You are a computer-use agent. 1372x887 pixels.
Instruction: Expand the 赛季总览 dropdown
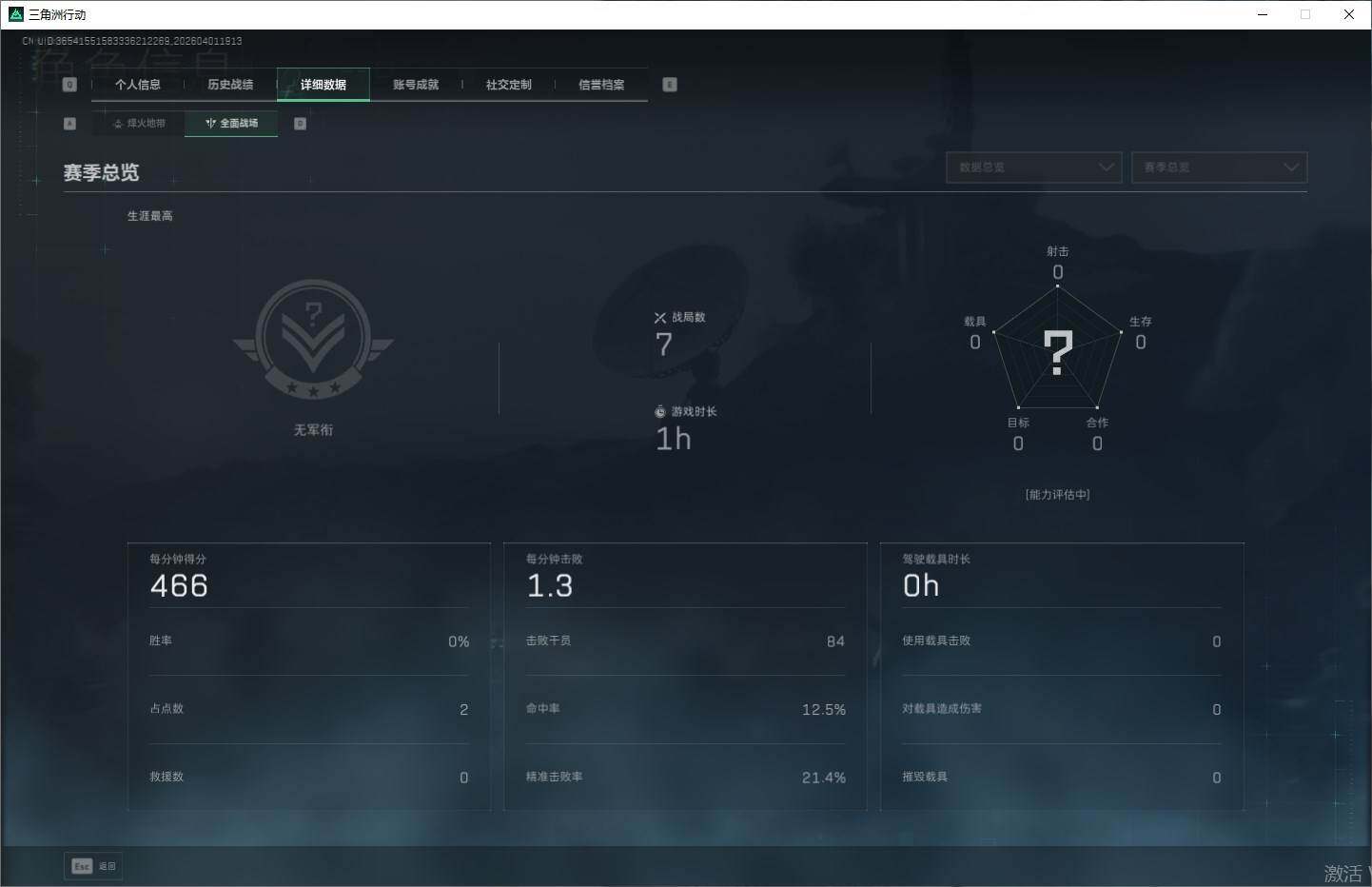pyautogui.click(x=1219, y=168)
